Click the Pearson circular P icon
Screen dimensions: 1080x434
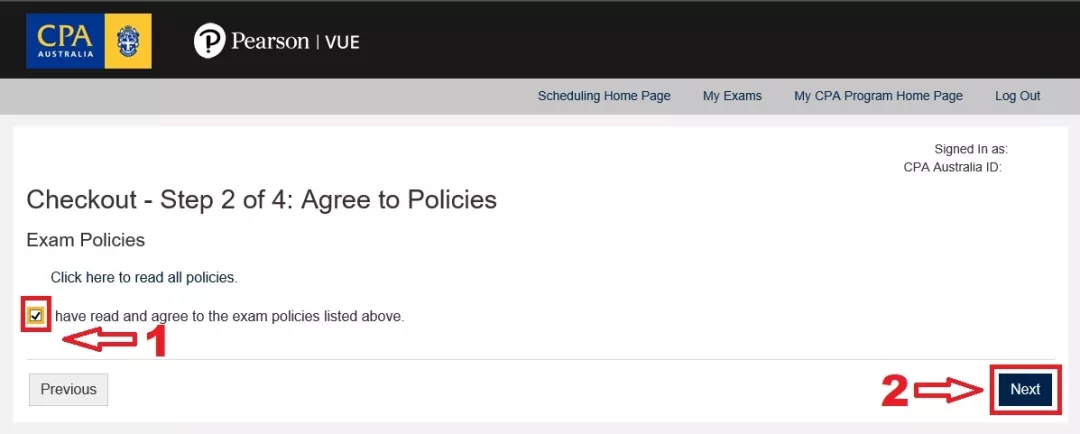tap(209, 42)
